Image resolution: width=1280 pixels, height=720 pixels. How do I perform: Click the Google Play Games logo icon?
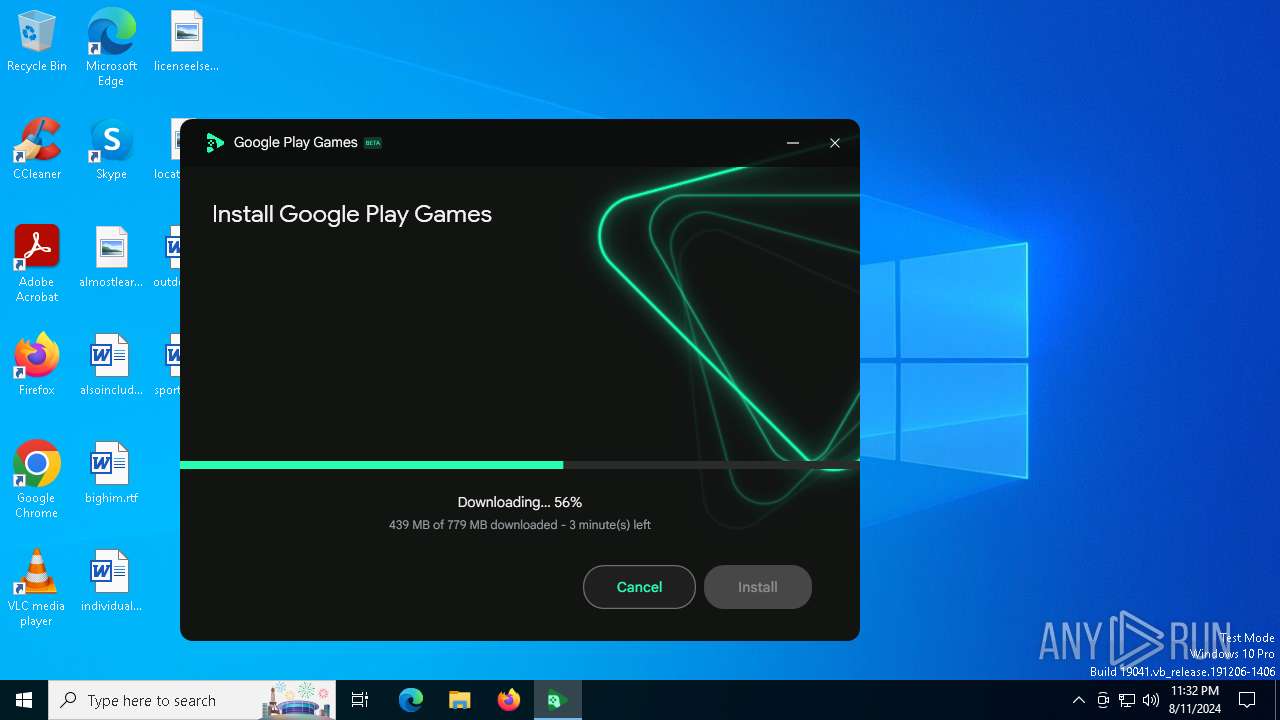coord(214,143)
